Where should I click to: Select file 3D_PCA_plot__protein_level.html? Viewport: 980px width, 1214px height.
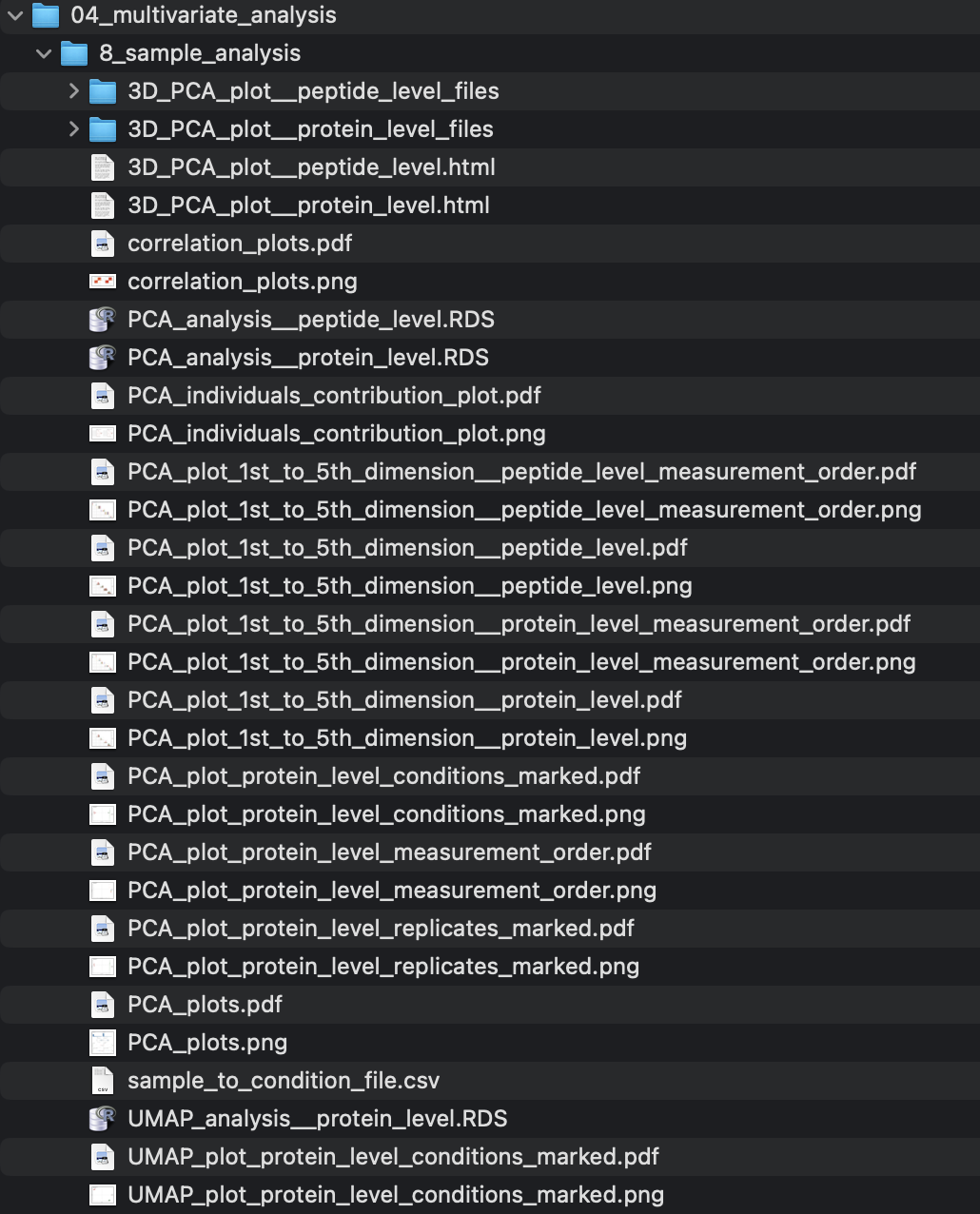click(308, 206)
